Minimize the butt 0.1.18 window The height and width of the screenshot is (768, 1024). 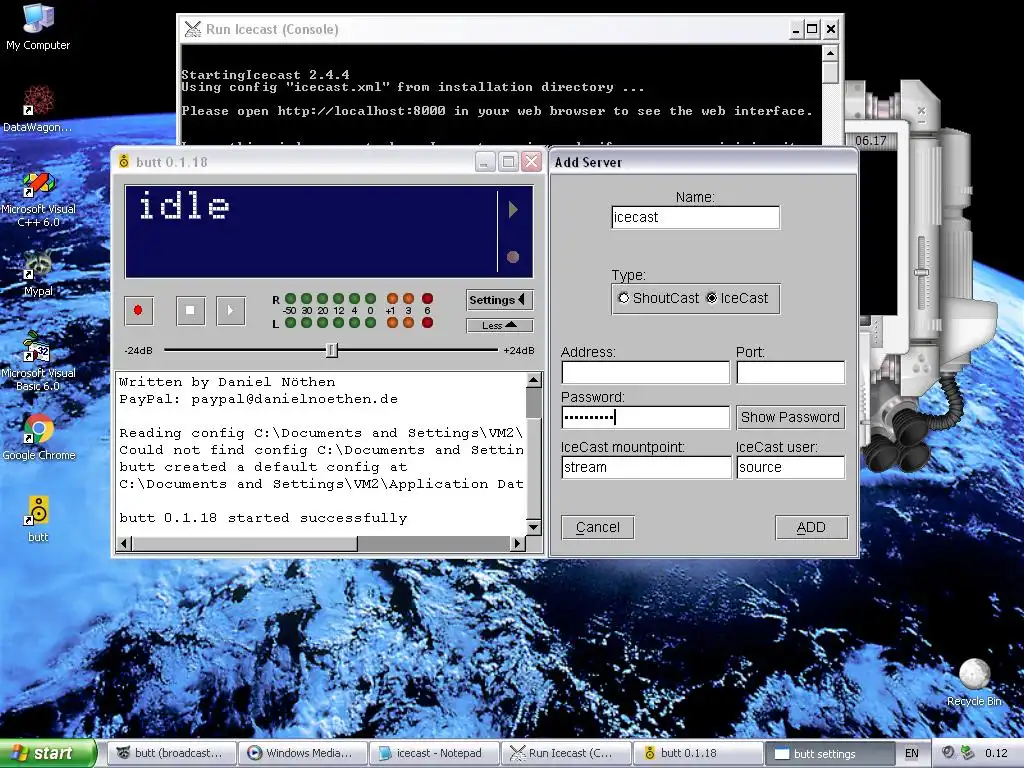(485, 161)
